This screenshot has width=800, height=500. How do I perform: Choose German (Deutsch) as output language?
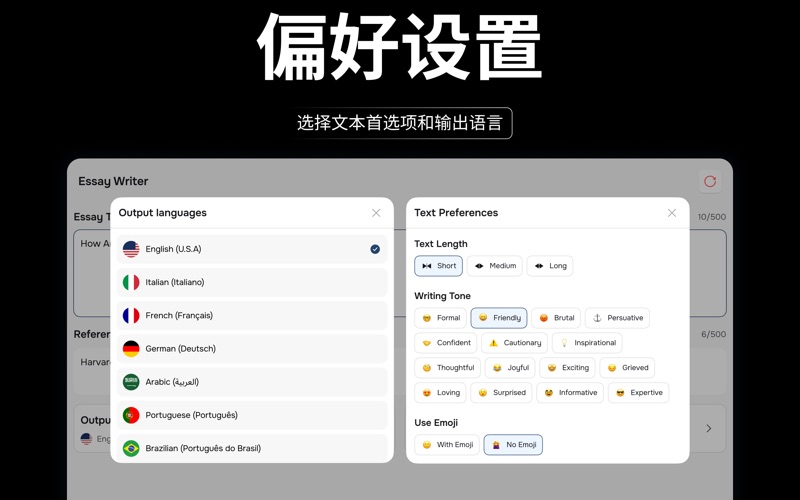(252, 348)
